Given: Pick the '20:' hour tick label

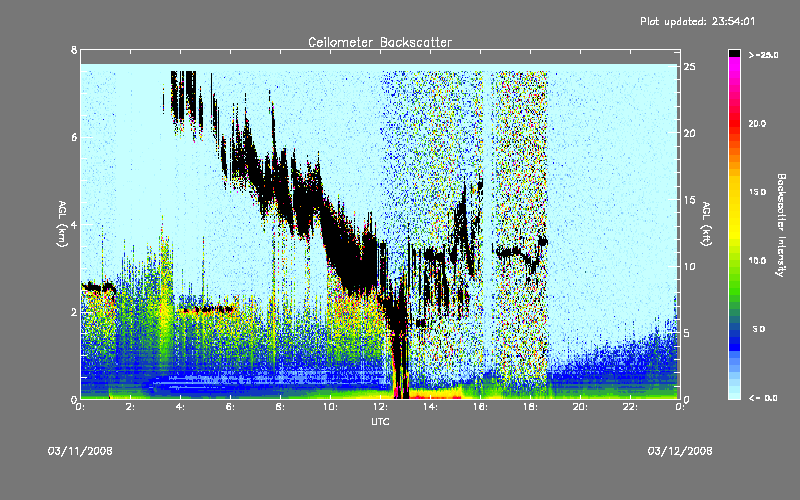Looking at the screenshot, I should [580, 407].
